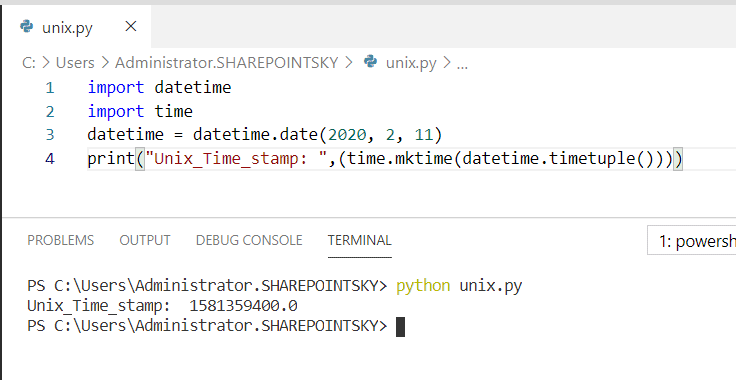Click the Python icon in the breadcrumb
The width and height of the screenshot is (736, 380).
[x=371, y=61]
